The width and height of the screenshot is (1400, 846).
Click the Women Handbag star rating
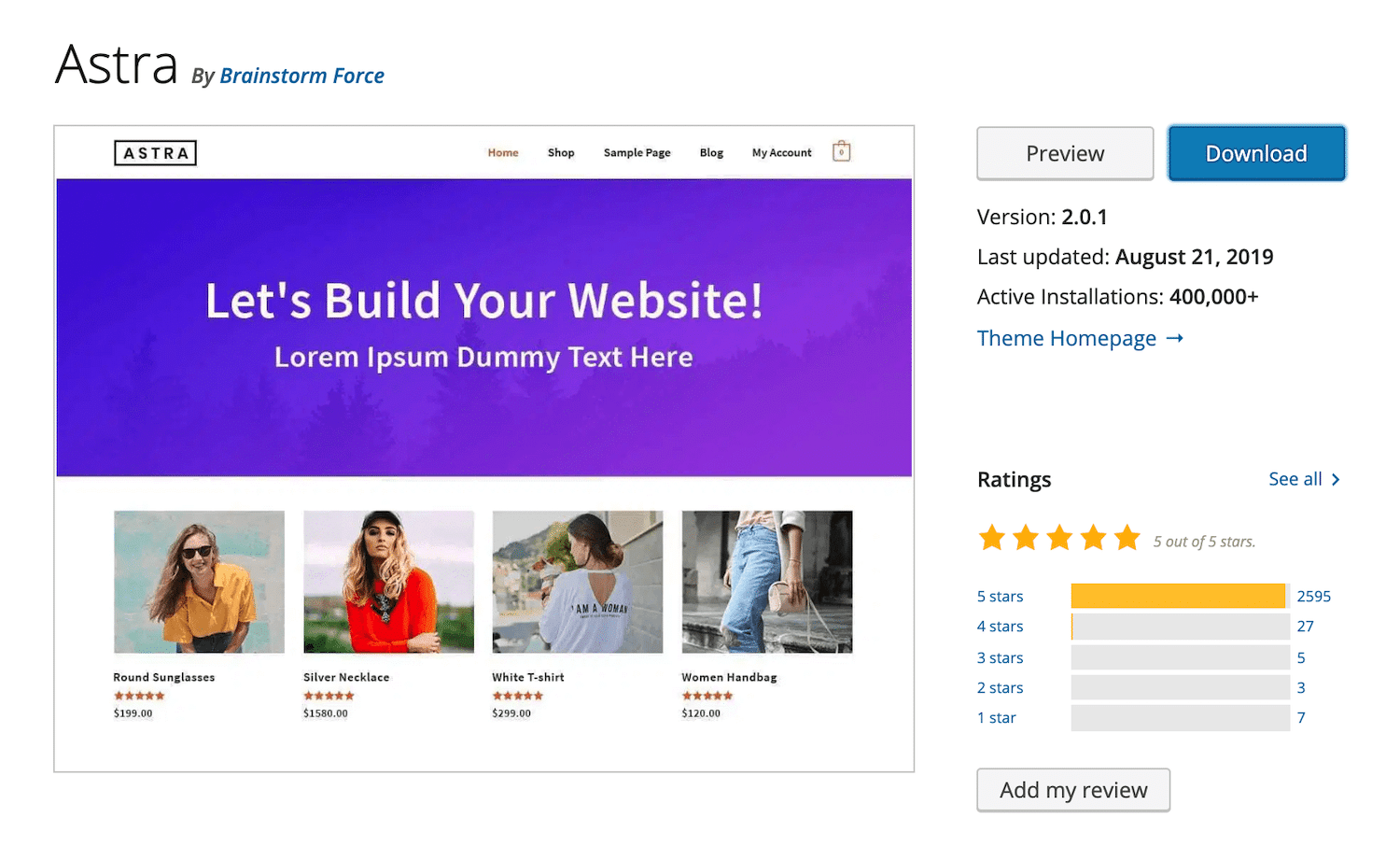point(707,696)
